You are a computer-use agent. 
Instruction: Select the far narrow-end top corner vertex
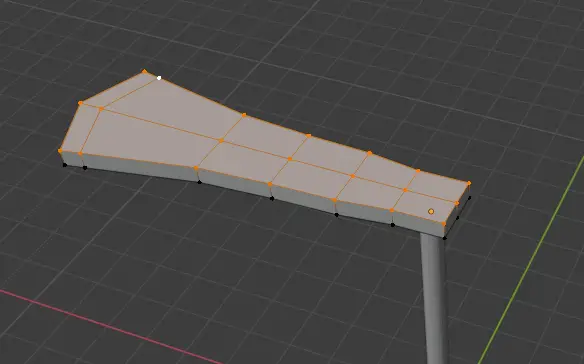click(x=469, y=183)
